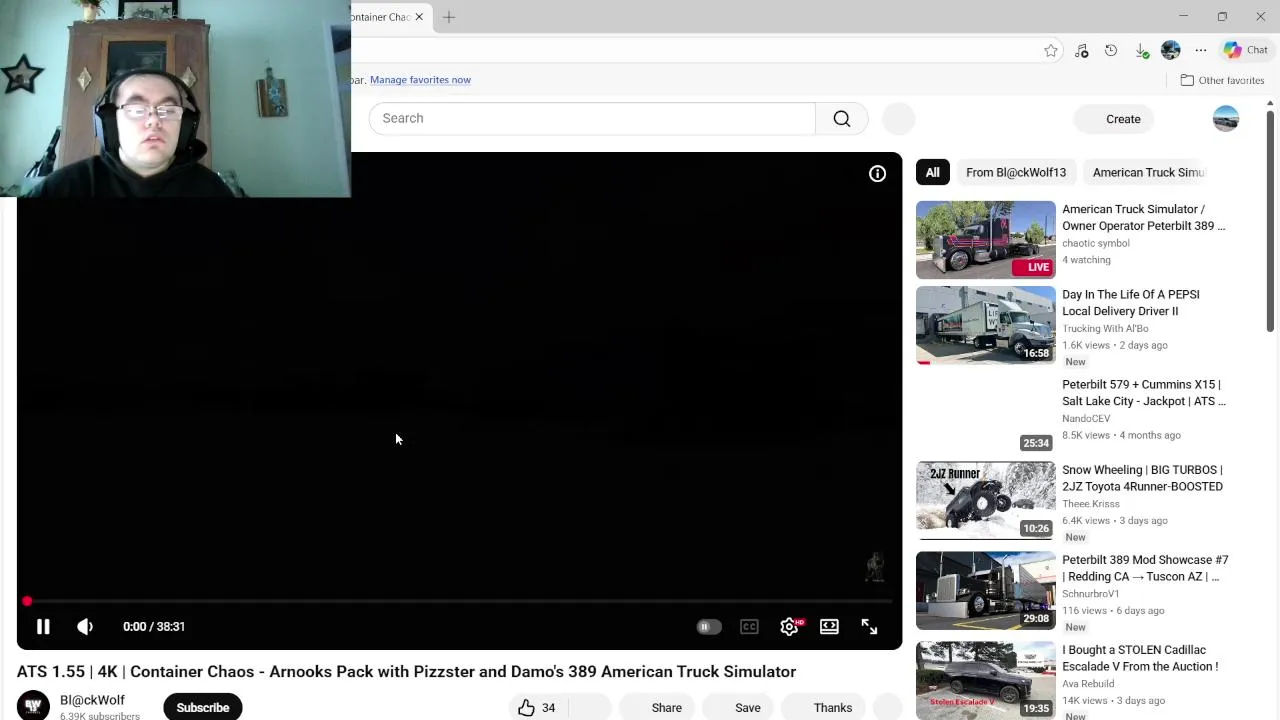Screen dimensions: 1280x720
Task: Open the Snow Wheeling 2JZ Runner thumbnail
Action: coord(985,500)
